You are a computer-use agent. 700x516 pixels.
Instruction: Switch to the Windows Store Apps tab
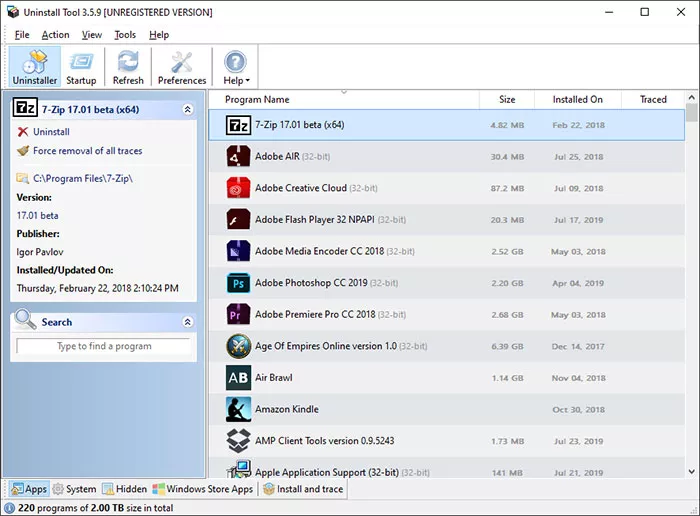(x=203, y=489)
